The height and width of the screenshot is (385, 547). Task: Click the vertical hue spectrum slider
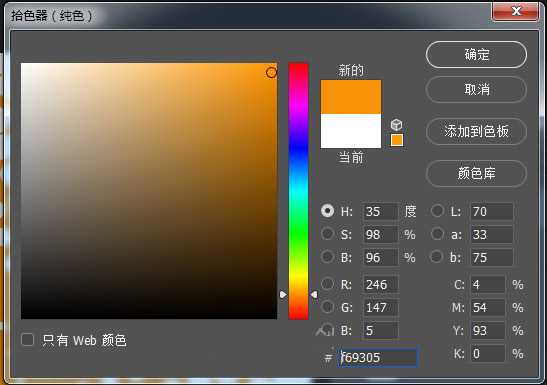coord(298,191)
